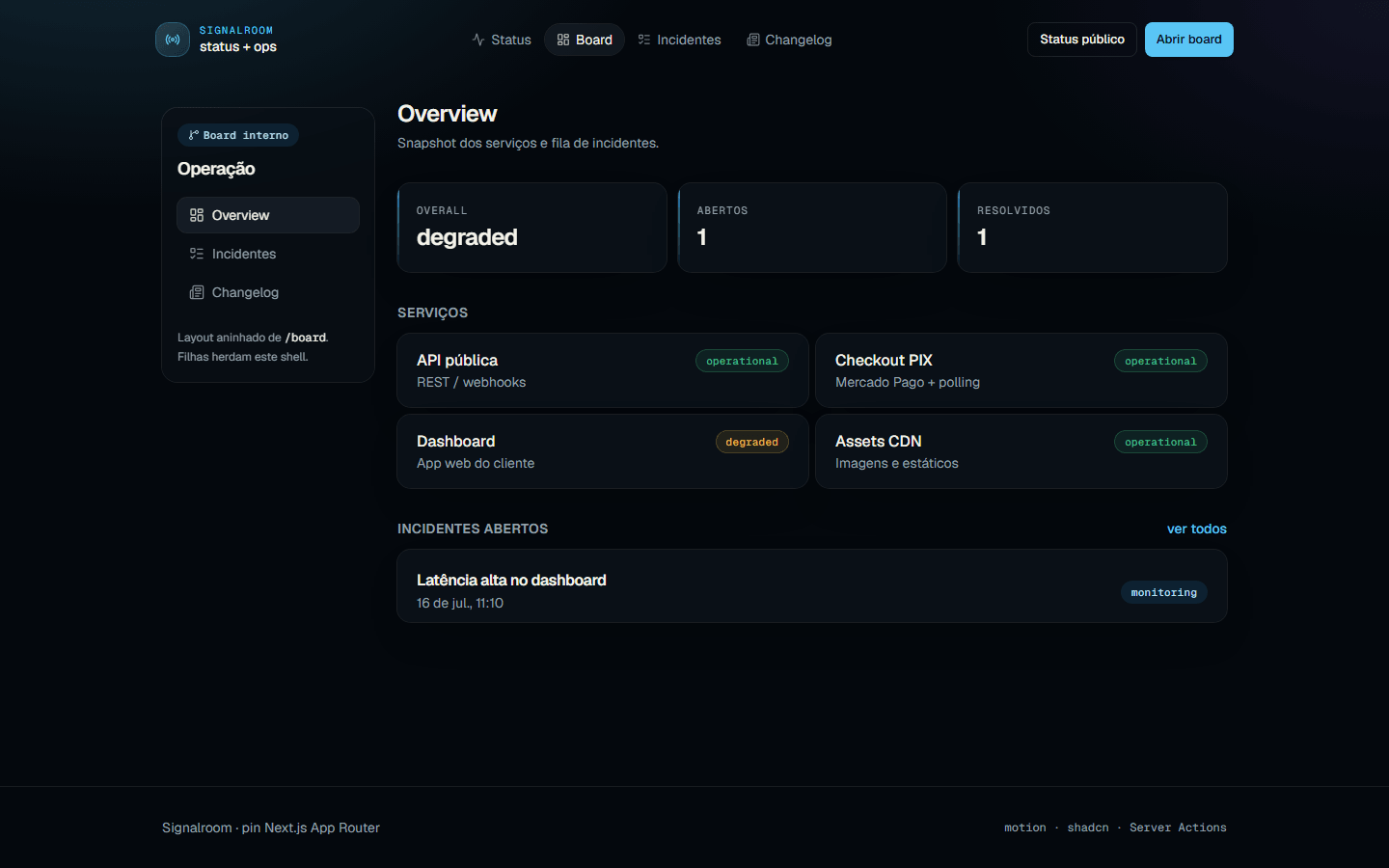Select Incidentes in the Operação sidebar

pyautogui.click(x=268, y=254)
